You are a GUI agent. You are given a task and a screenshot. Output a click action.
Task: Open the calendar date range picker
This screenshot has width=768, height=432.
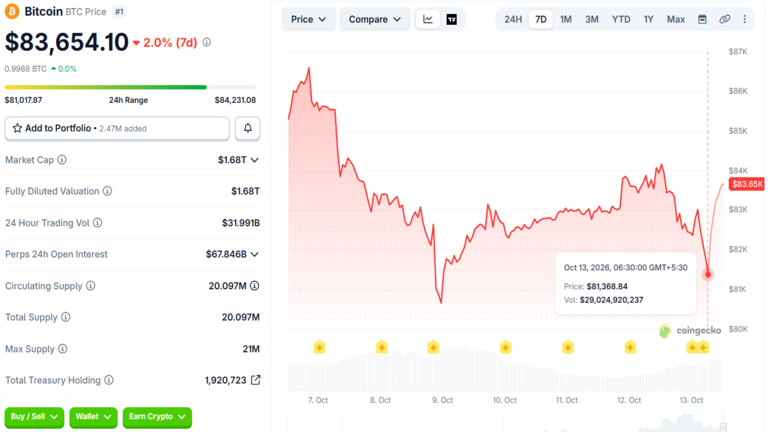click(702, 20)
